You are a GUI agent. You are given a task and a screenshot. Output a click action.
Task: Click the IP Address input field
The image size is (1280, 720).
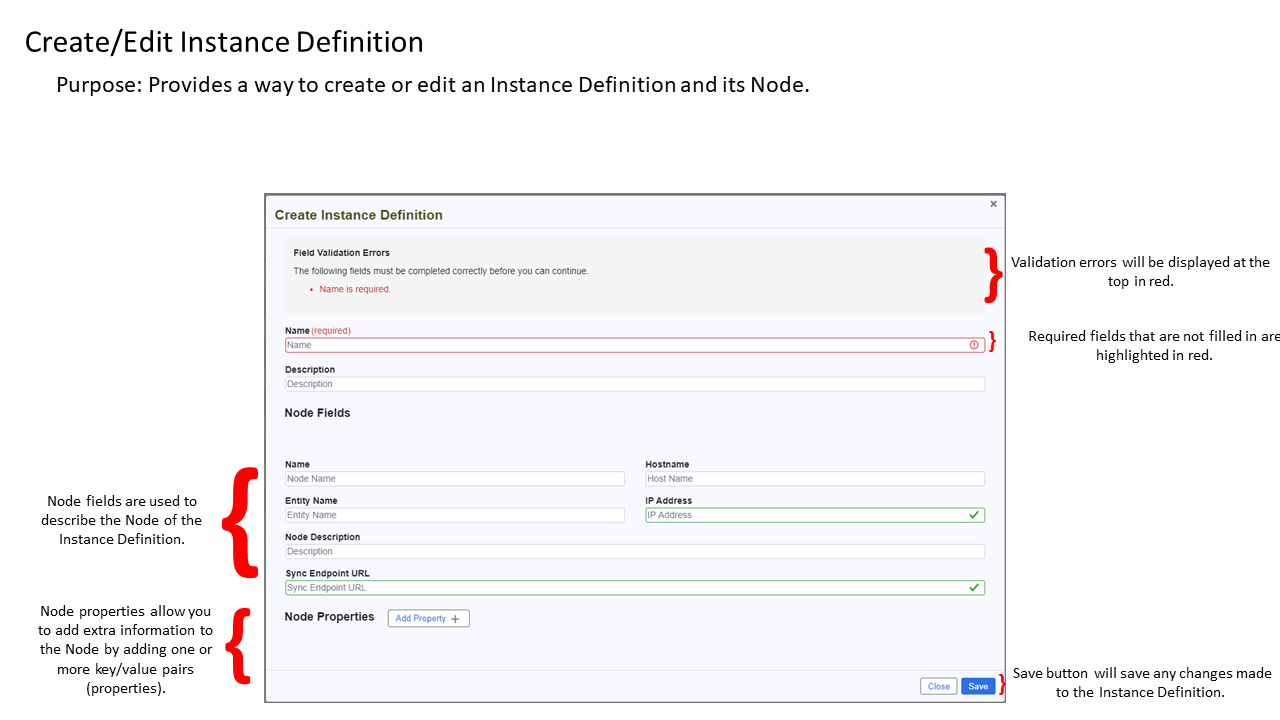815,515
